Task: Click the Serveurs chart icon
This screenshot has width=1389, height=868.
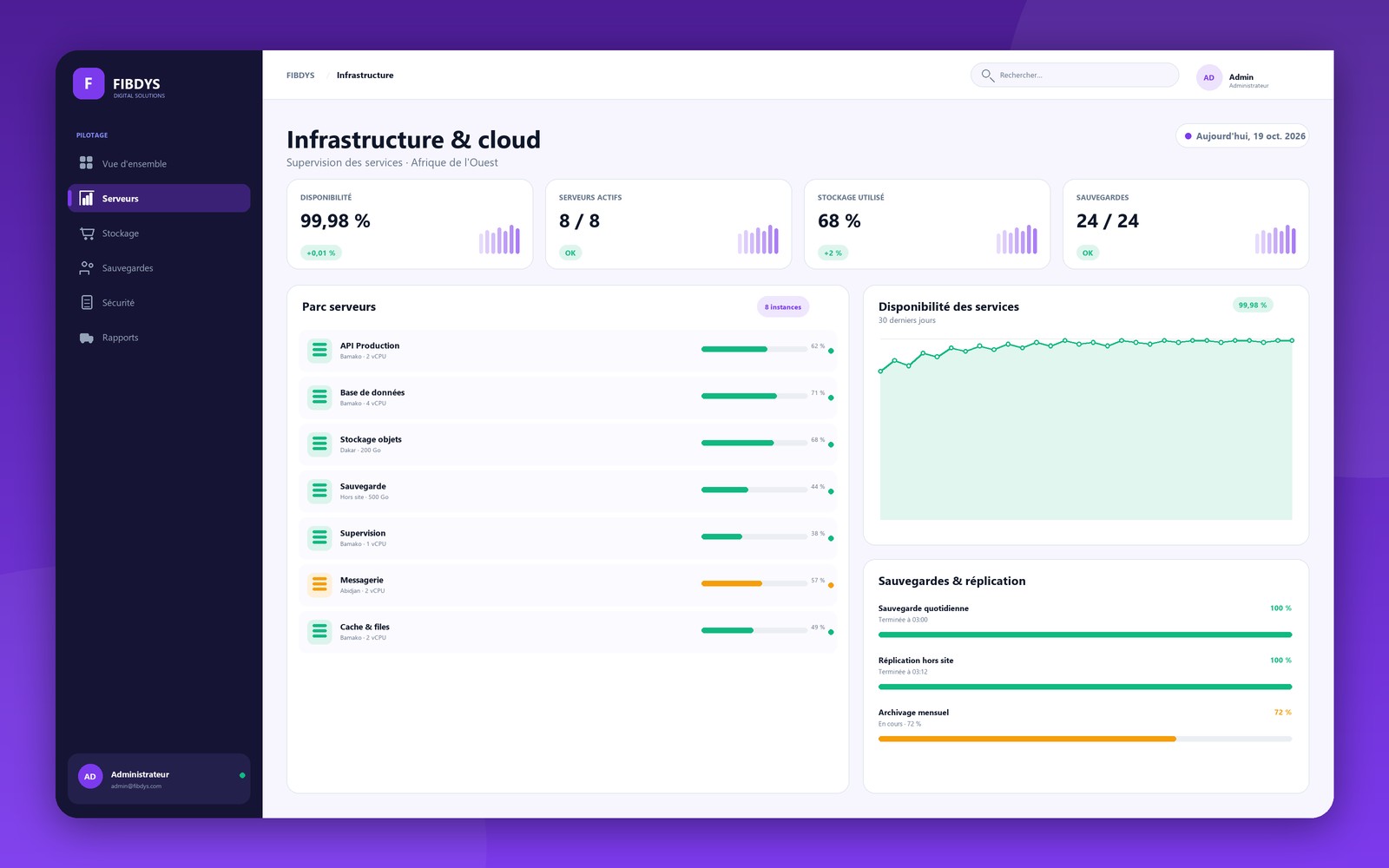Action: 87,198
